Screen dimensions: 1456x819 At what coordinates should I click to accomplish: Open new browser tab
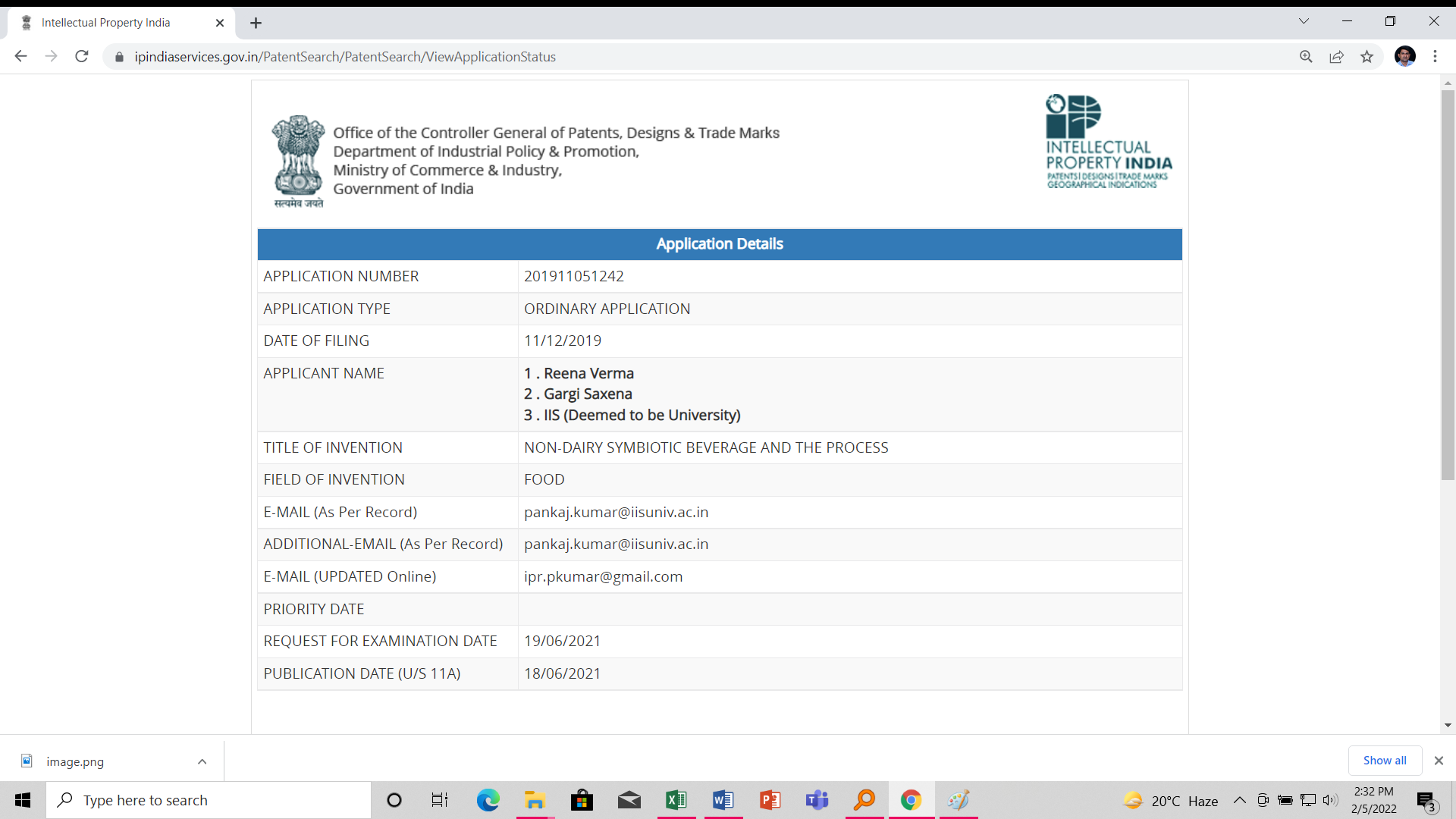coord(256,23)
